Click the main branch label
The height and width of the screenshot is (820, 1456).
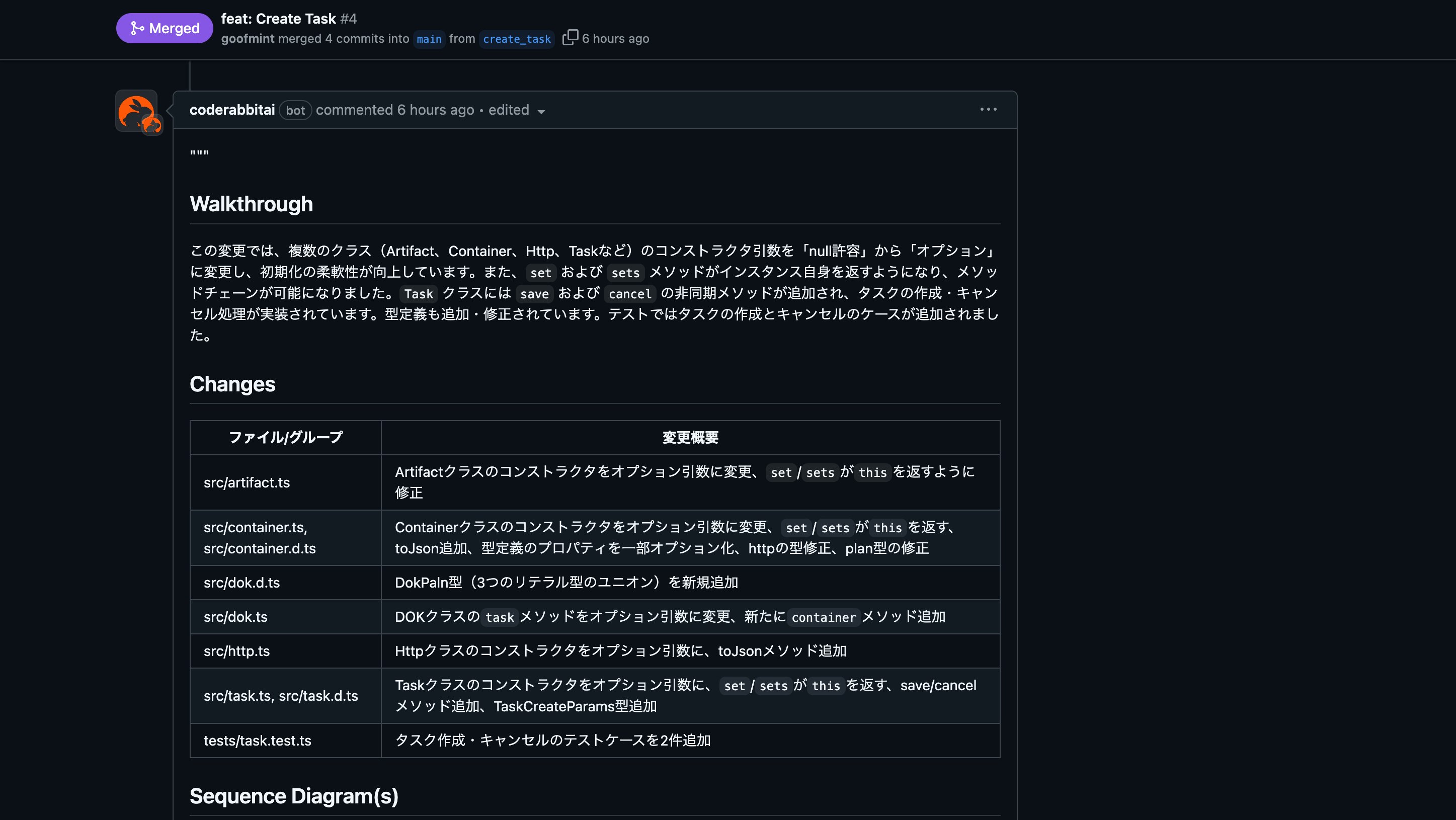coord(429,39)
